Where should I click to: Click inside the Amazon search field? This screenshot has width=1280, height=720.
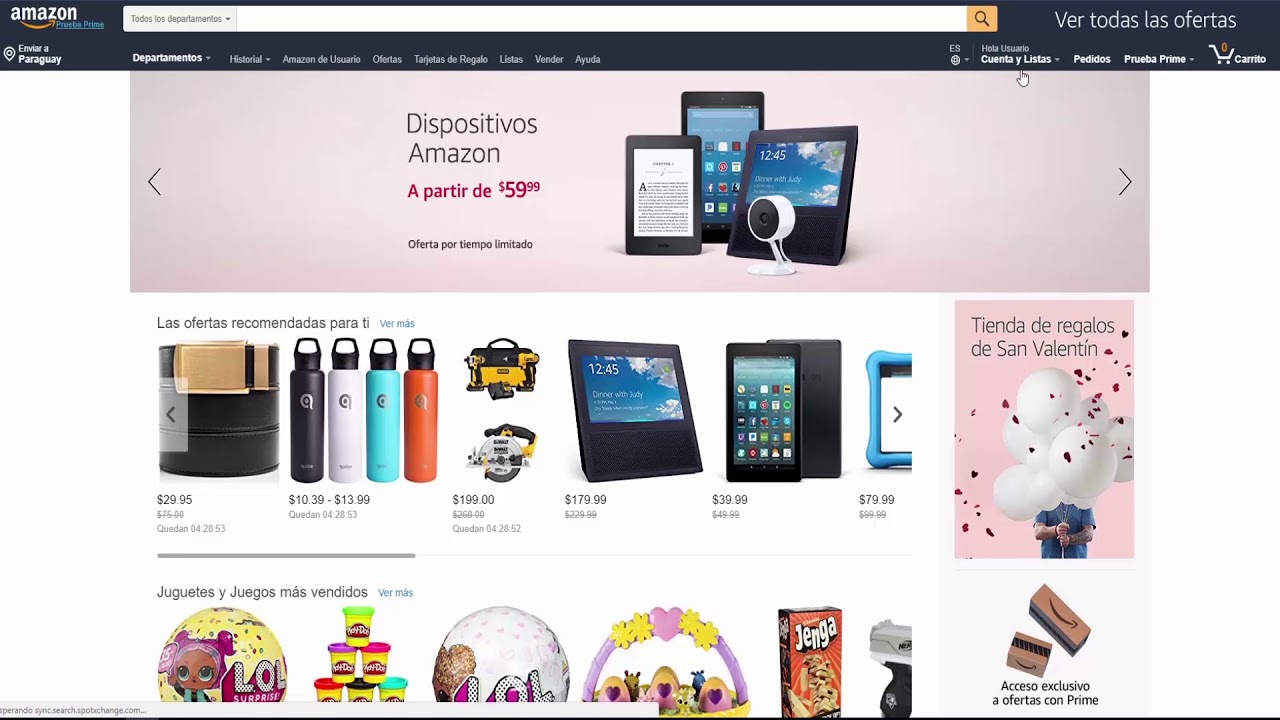pyautogui.click(x=602, y=19)
